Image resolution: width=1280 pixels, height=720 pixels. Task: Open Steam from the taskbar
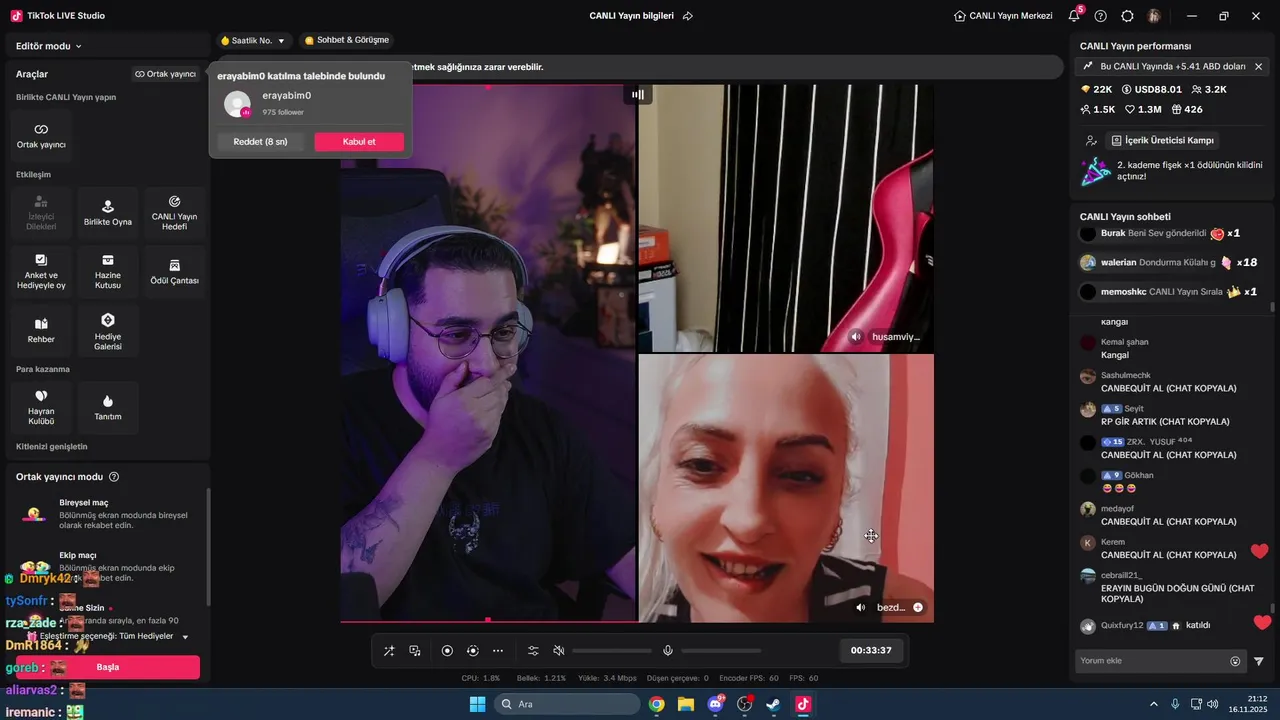[773, 704]
